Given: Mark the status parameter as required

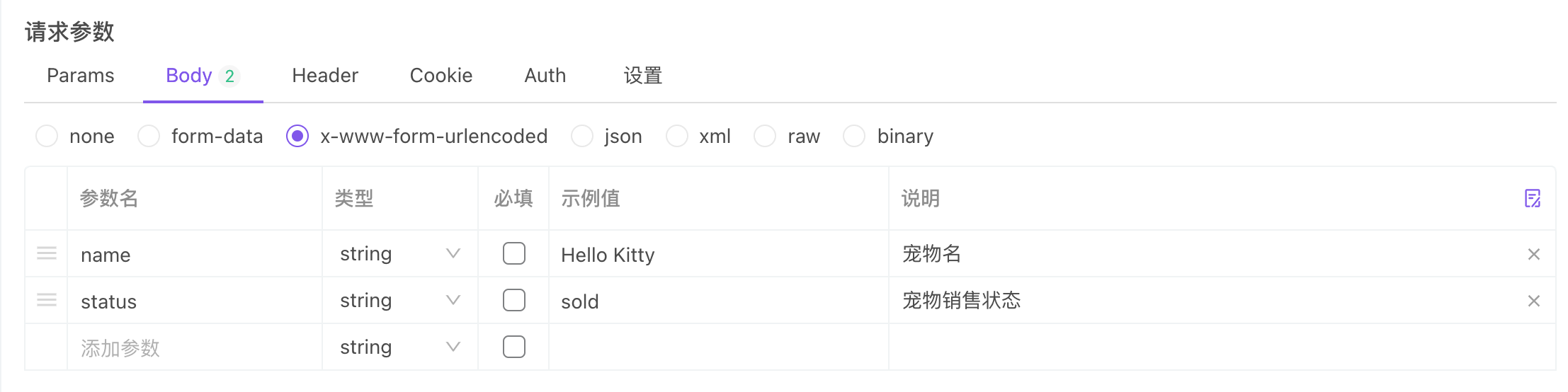Looking at the screenshot, I should [513, 300].
